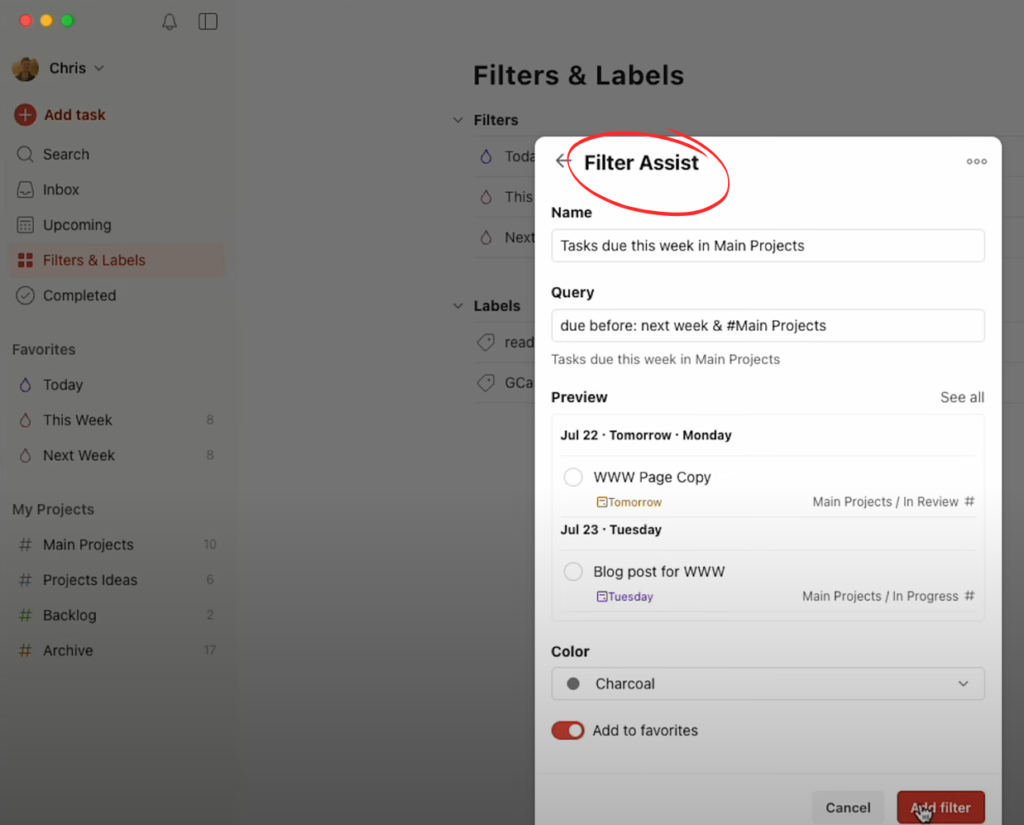Click the Add filter button
This screenshot has height=825, width=1024.
tap(940, 807)
